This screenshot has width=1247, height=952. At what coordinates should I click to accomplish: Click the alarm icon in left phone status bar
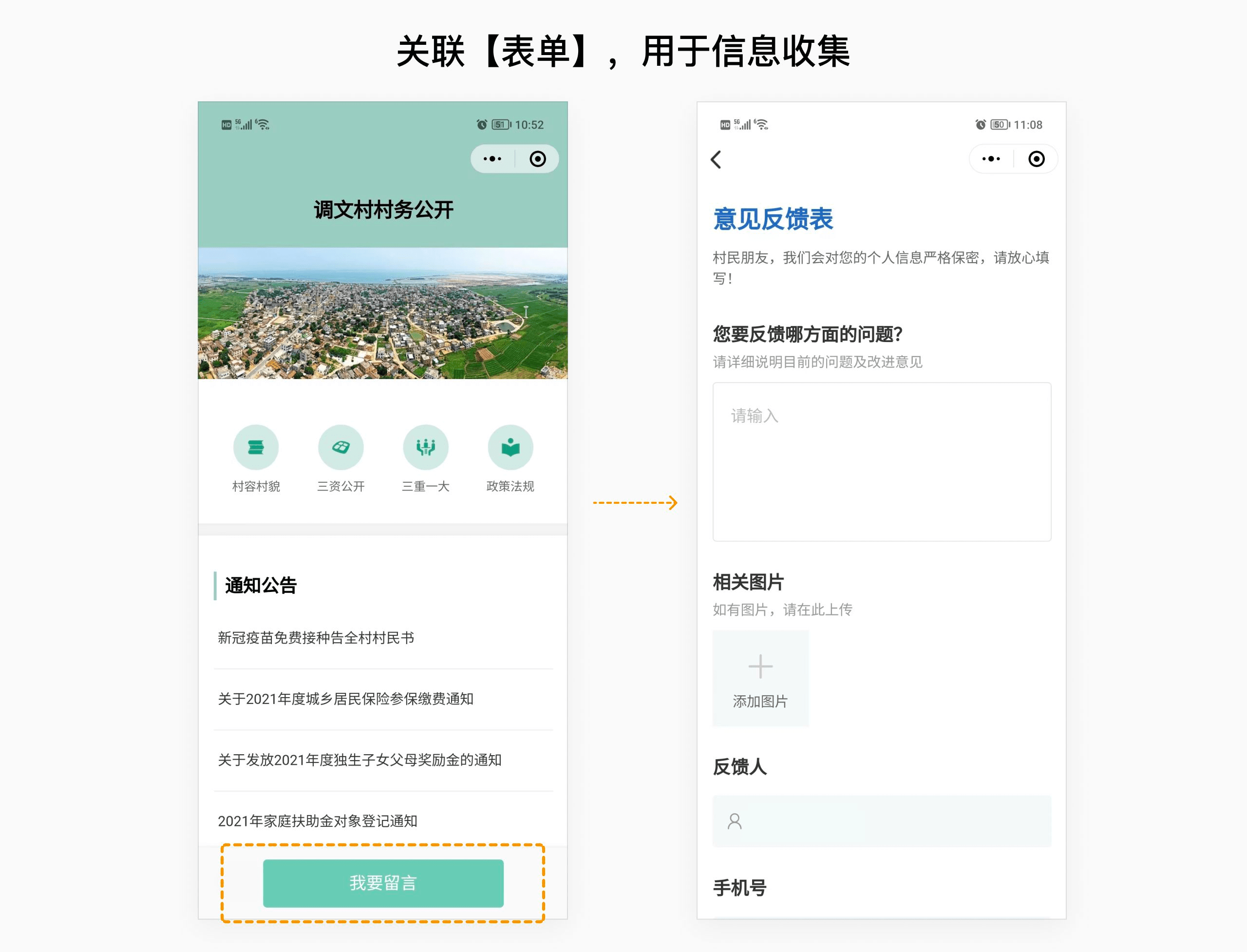pyautogui.click(x=482, y=125)
